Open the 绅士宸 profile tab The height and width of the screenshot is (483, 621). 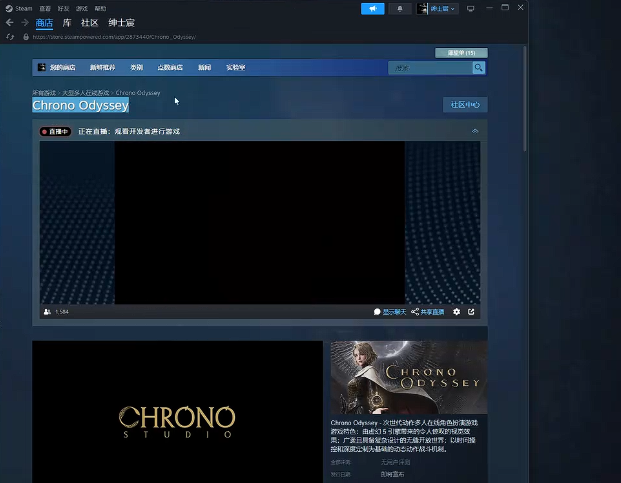pos(122,23)
